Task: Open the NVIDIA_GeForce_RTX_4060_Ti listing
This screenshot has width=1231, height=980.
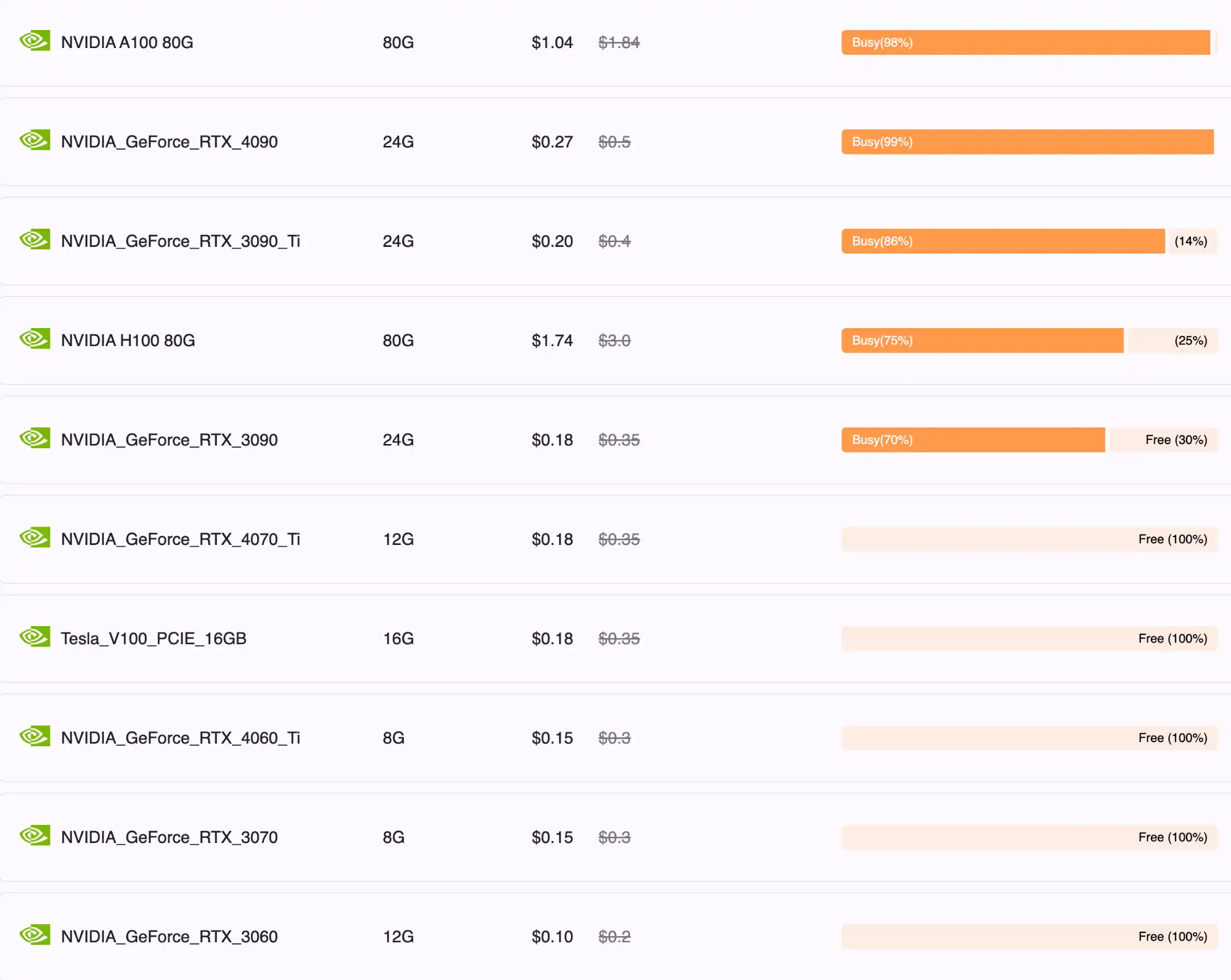Action: [x=180, y=738]
